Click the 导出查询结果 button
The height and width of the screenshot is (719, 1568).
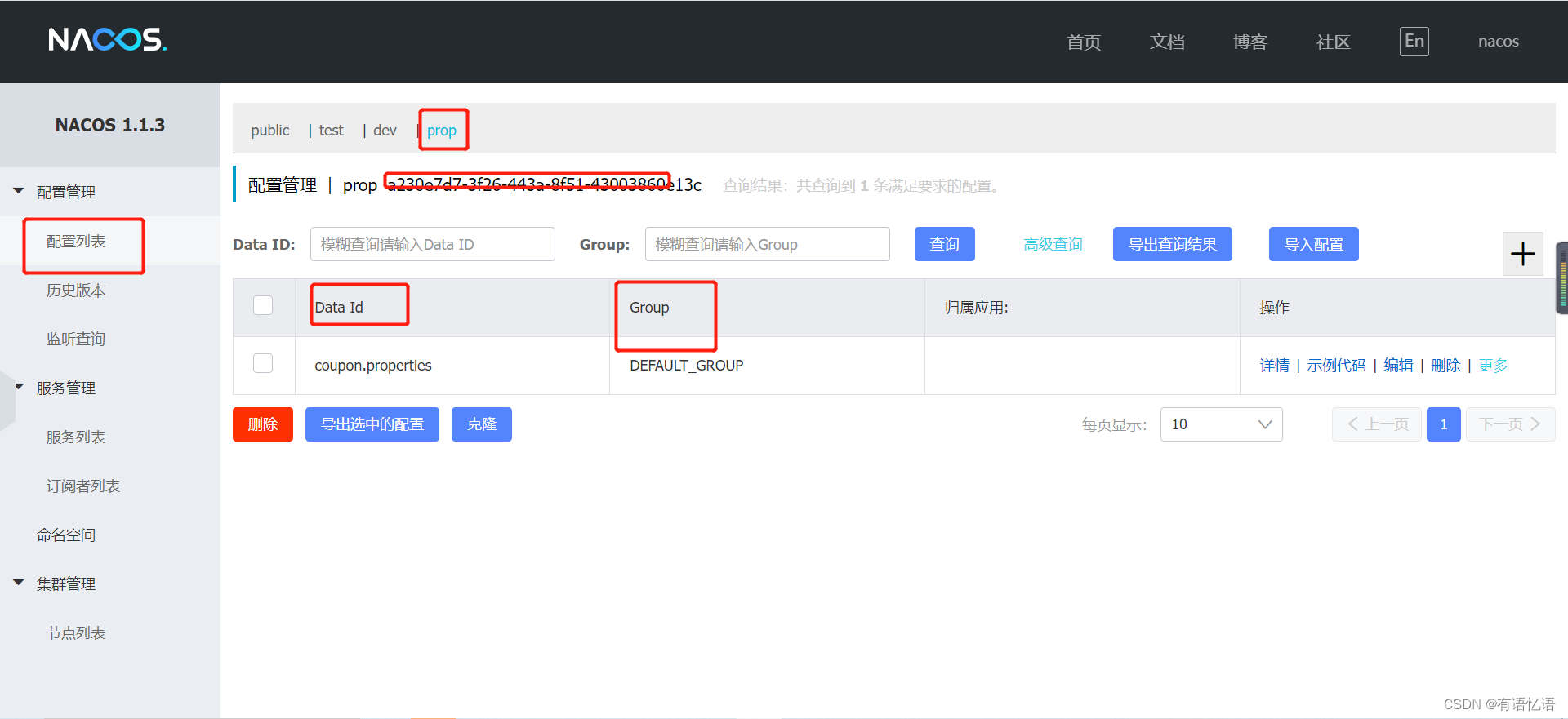coord(1173,244)
